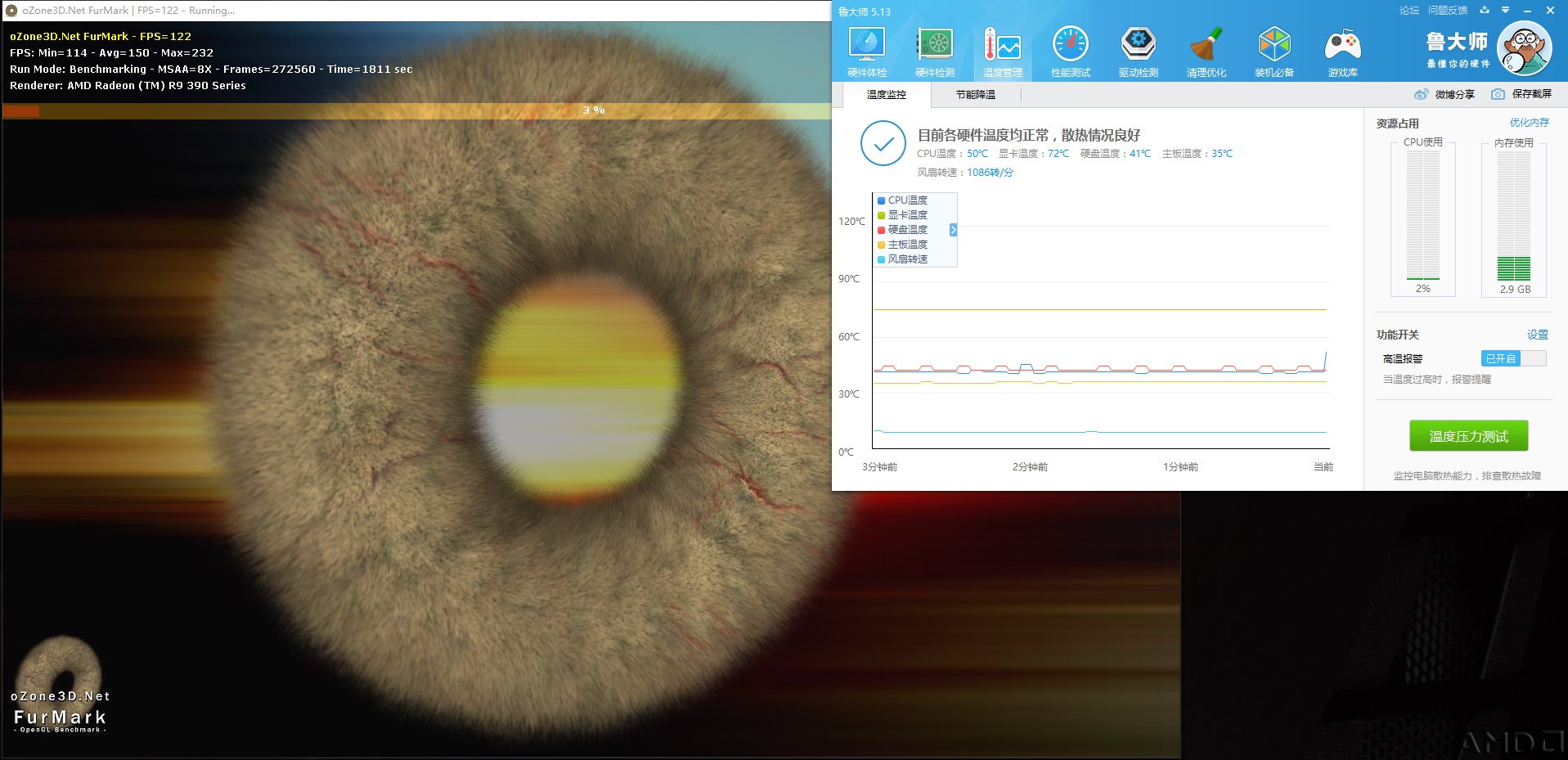Open 装机必备 software box icon
Image resolution: width=1568 pixels, height=760 pixels.
coord(1274,52)
